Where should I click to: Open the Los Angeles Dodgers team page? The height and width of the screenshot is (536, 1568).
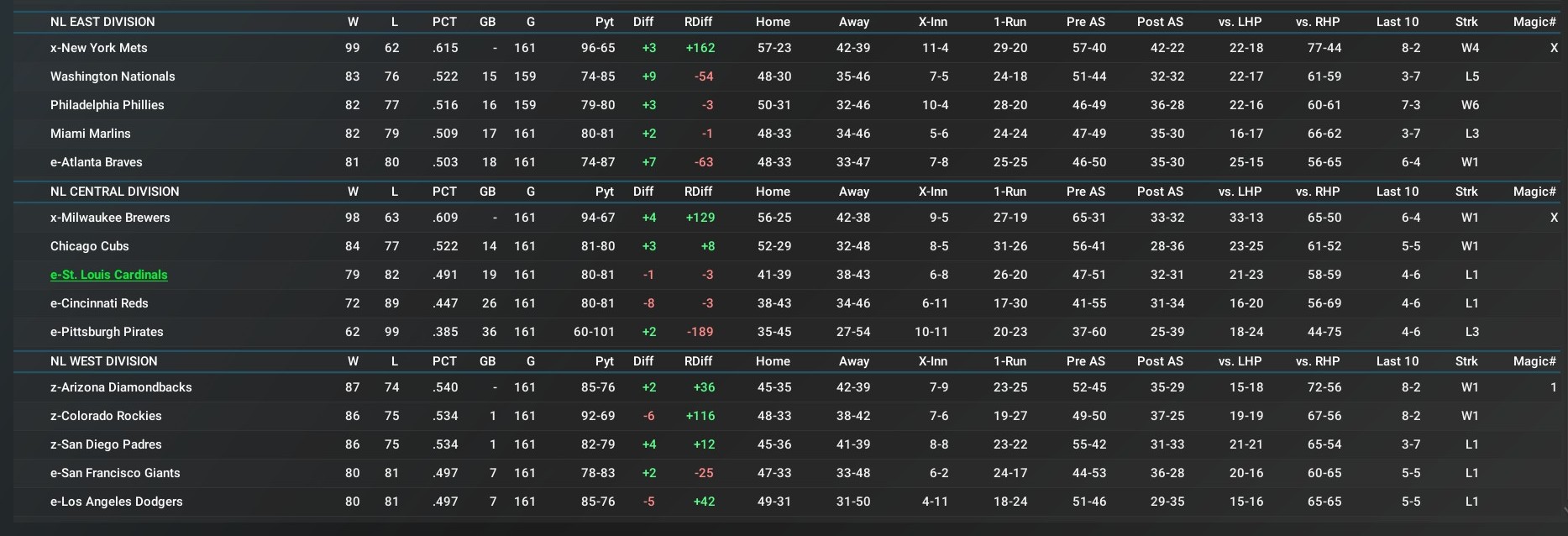coord(116,502)
